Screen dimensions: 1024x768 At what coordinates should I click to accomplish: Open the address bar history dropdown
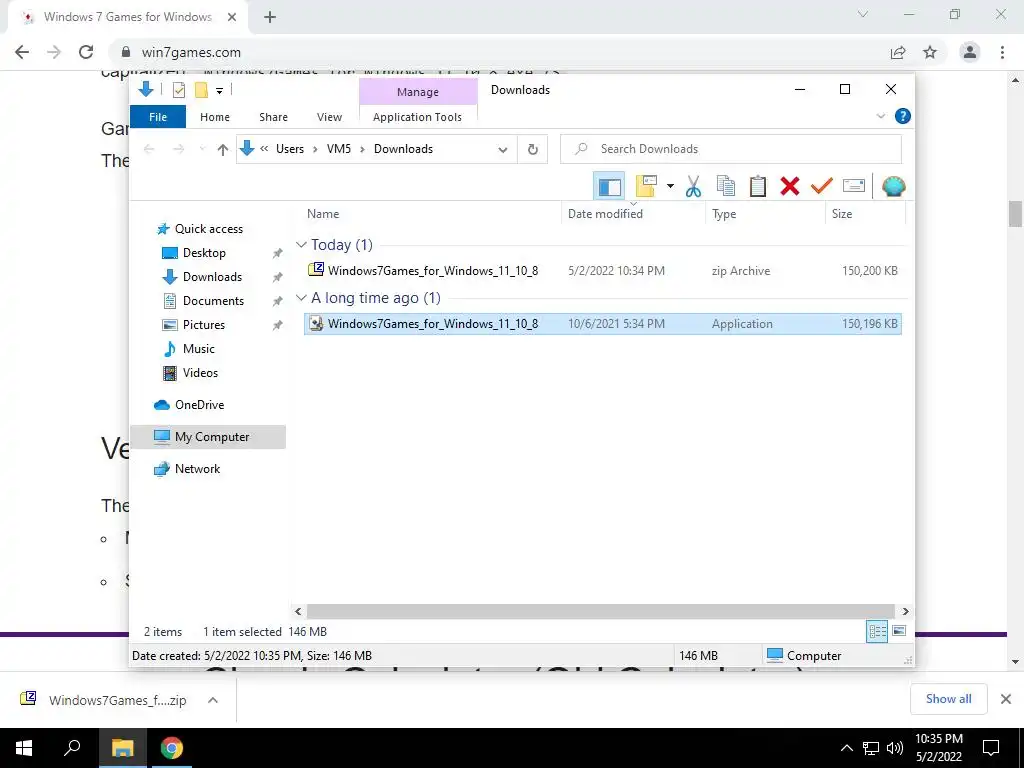(503, 150)
